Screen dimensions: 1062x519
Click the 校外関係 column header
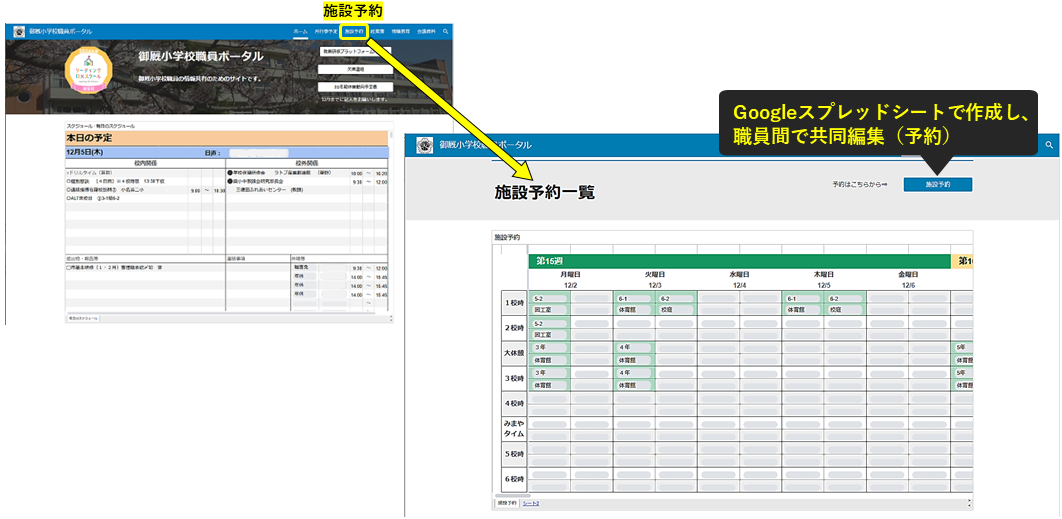[307, 164]
